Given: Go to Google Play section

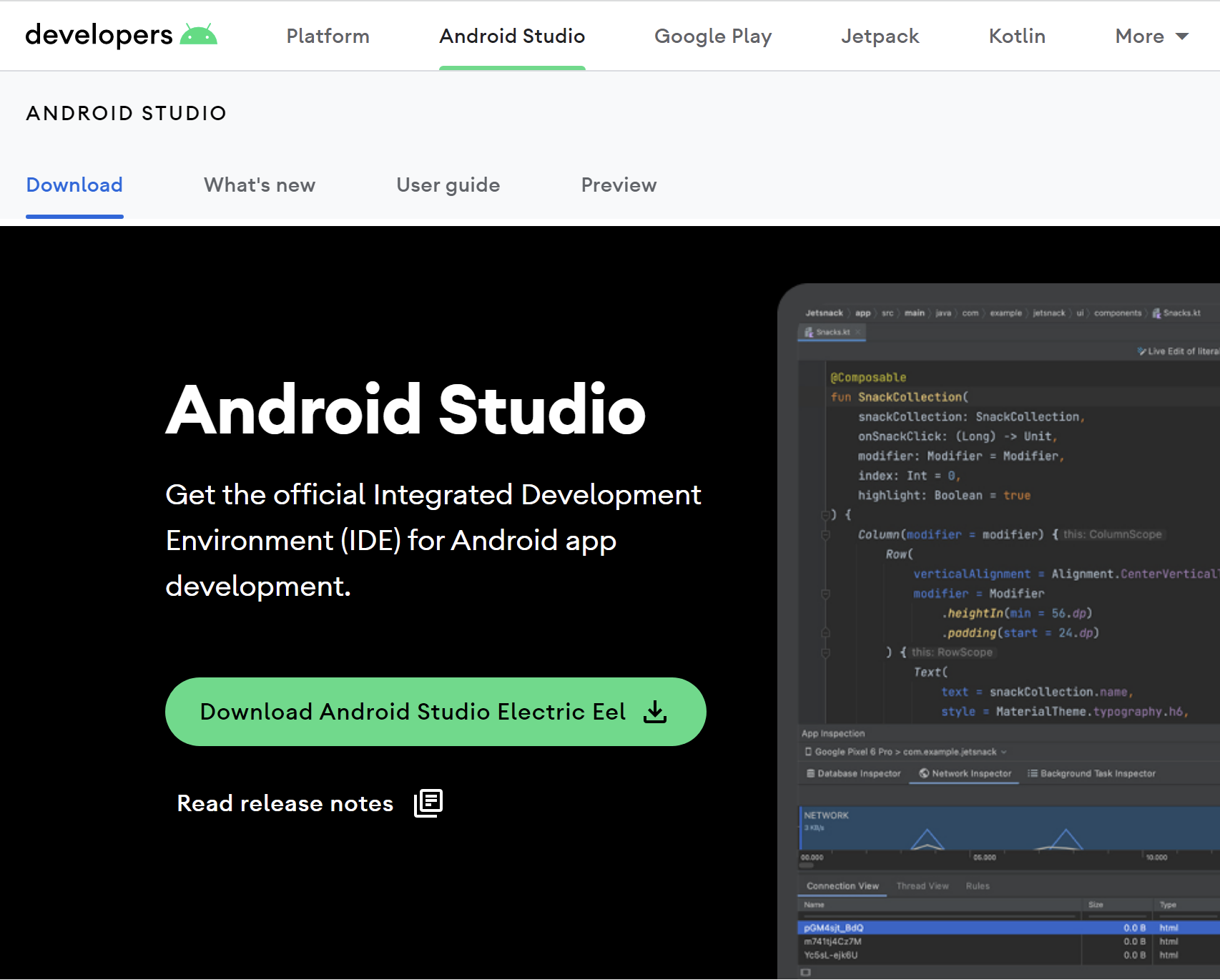Looking at the screenshot, I should (713, 36).
